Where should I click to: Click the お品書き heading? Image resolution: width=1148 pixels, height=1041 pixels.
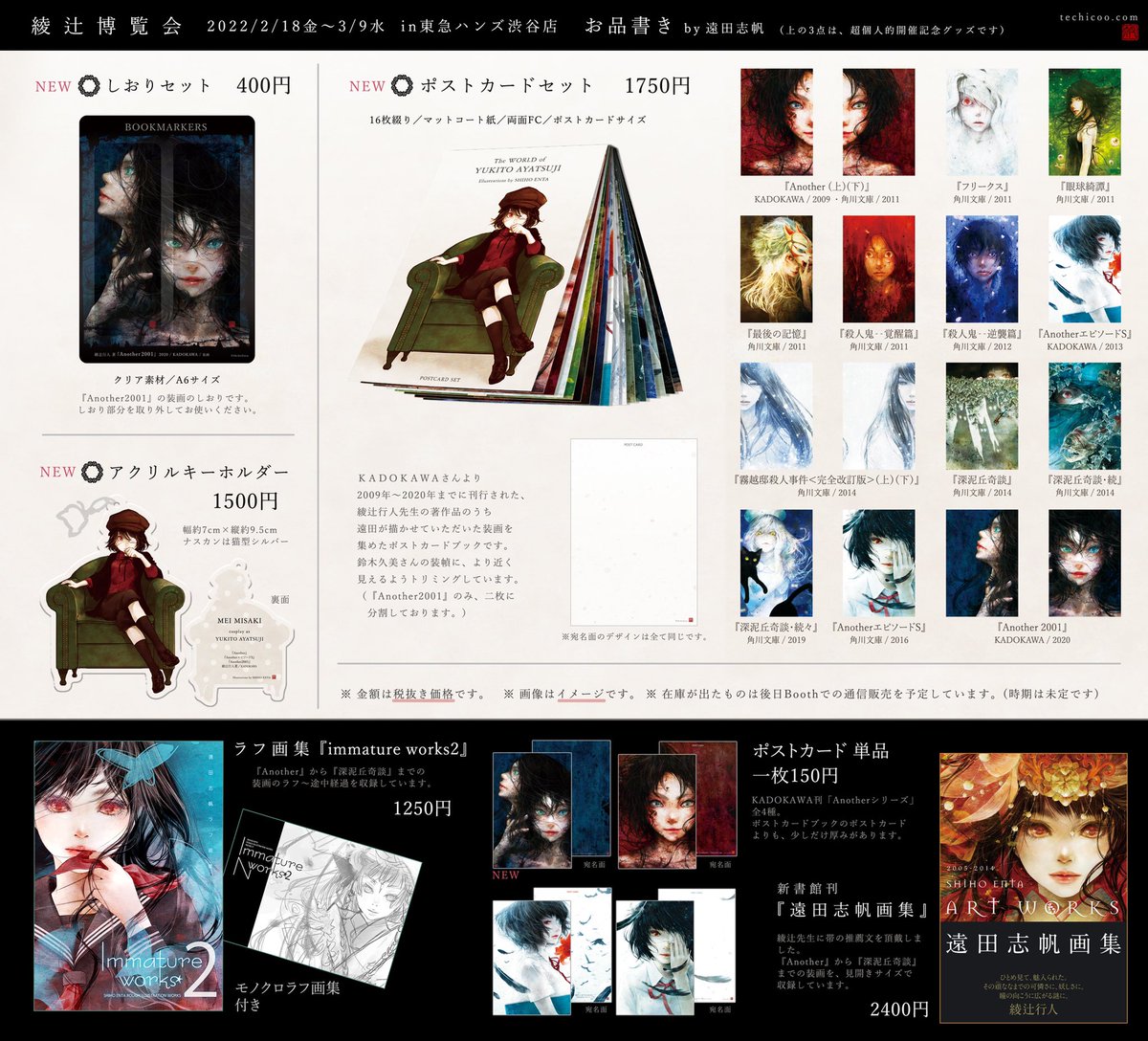click(x=629, y=26)
